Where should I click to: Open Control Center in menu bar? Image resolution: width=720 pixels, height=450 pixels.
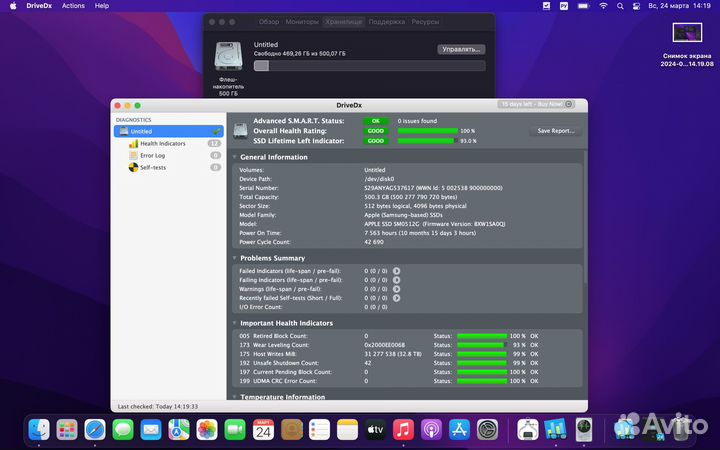[636, 6]
